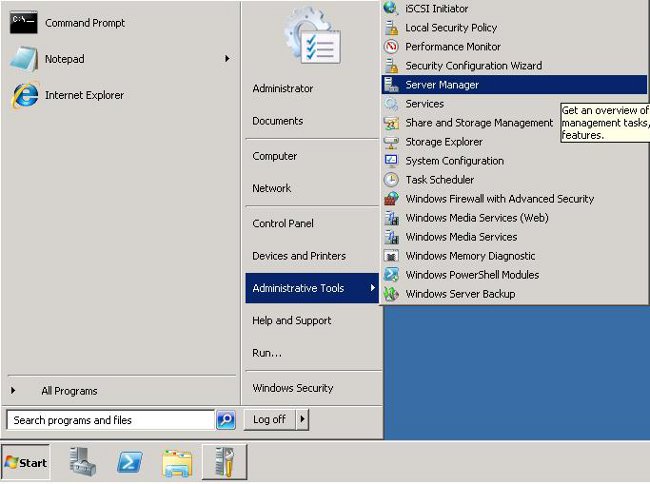Click the Log off button
Image resolution: width=650 pixels, height=484 pixels.
click(x=269, y=419)
